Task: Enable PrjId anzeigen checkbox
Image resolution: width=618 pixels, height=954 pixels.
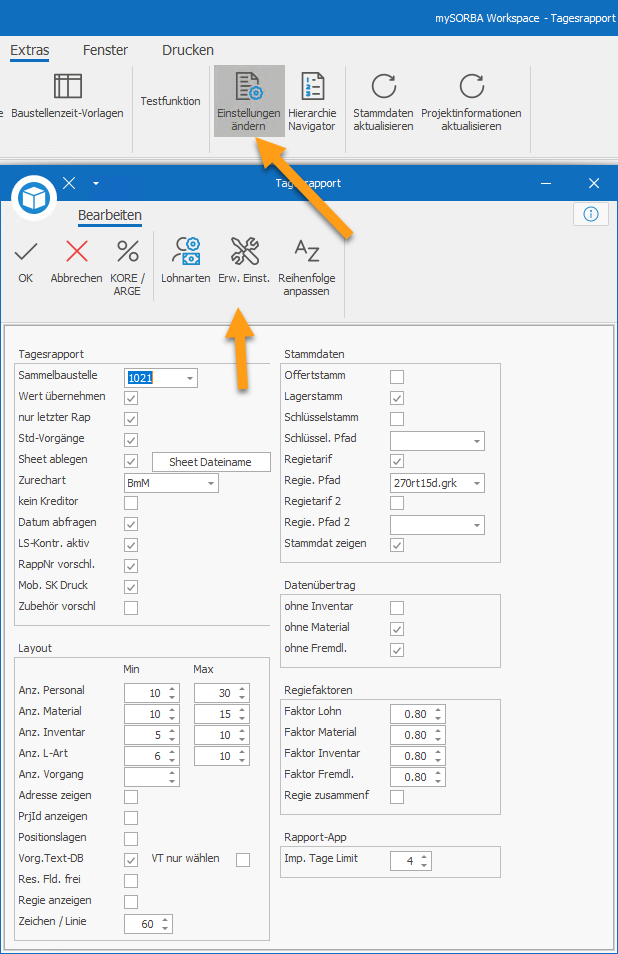Action: tap(131, 818)
